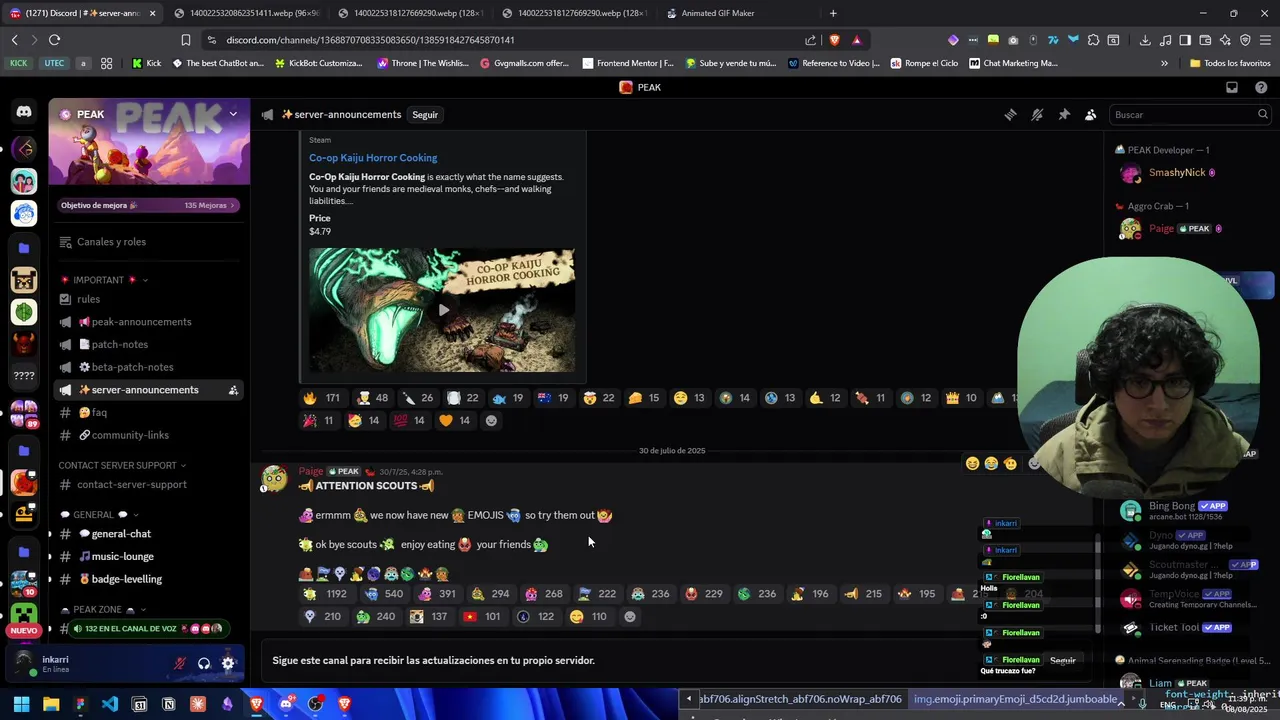Click invite icon on server-announcements channel
The image size is (1280, 720).
232,390
